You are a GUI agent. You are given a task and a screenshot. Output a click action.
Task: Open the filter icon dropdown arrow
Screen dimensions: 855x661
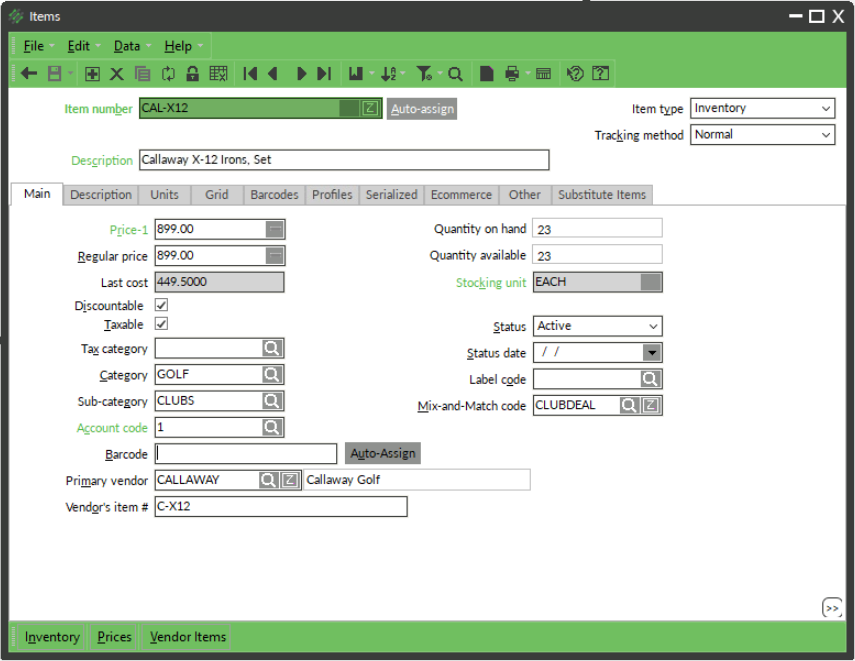(439, 73)
